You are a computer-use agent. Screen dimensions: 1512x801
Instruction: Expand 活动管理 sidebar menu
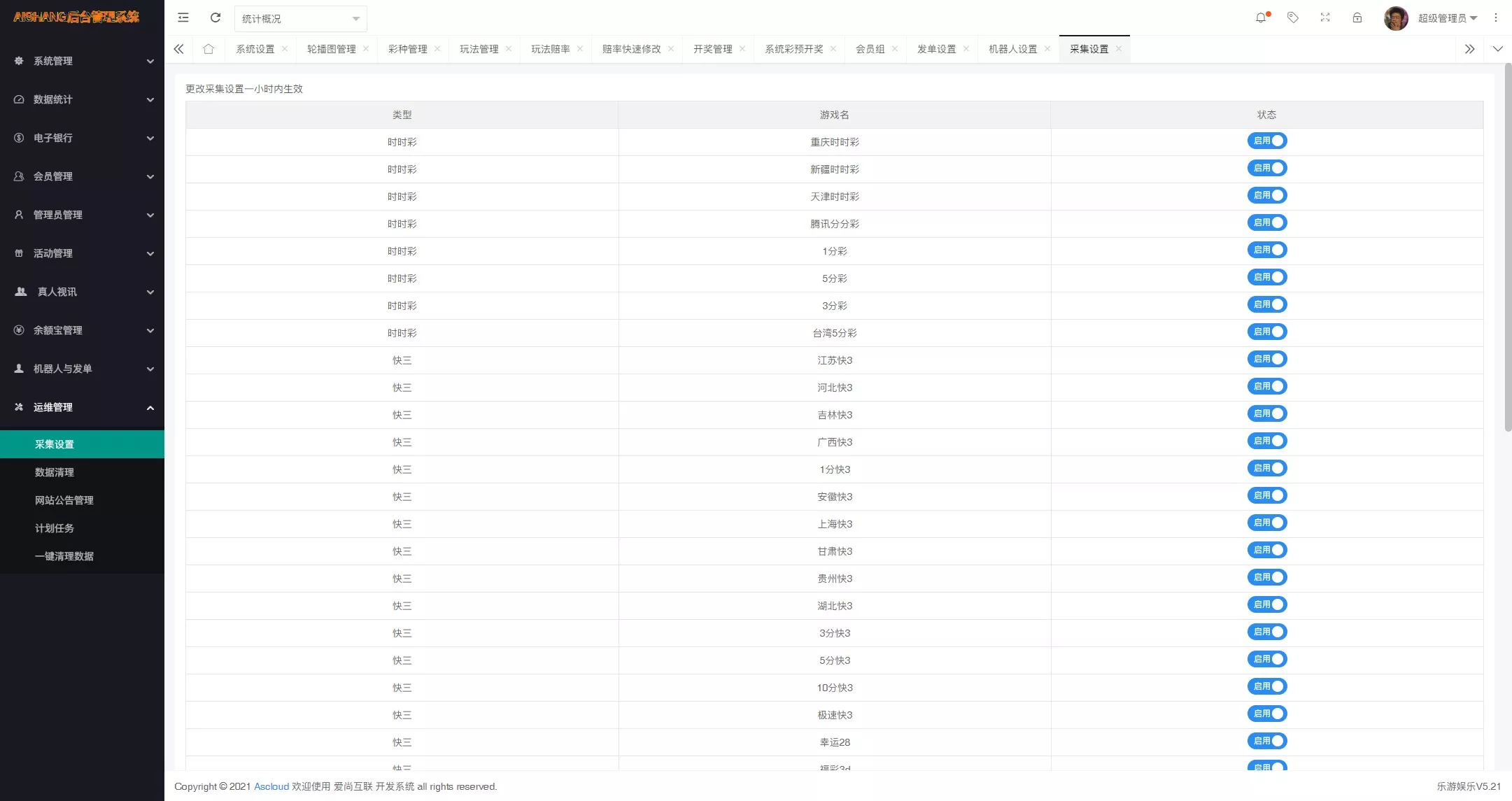click(82, 253)
